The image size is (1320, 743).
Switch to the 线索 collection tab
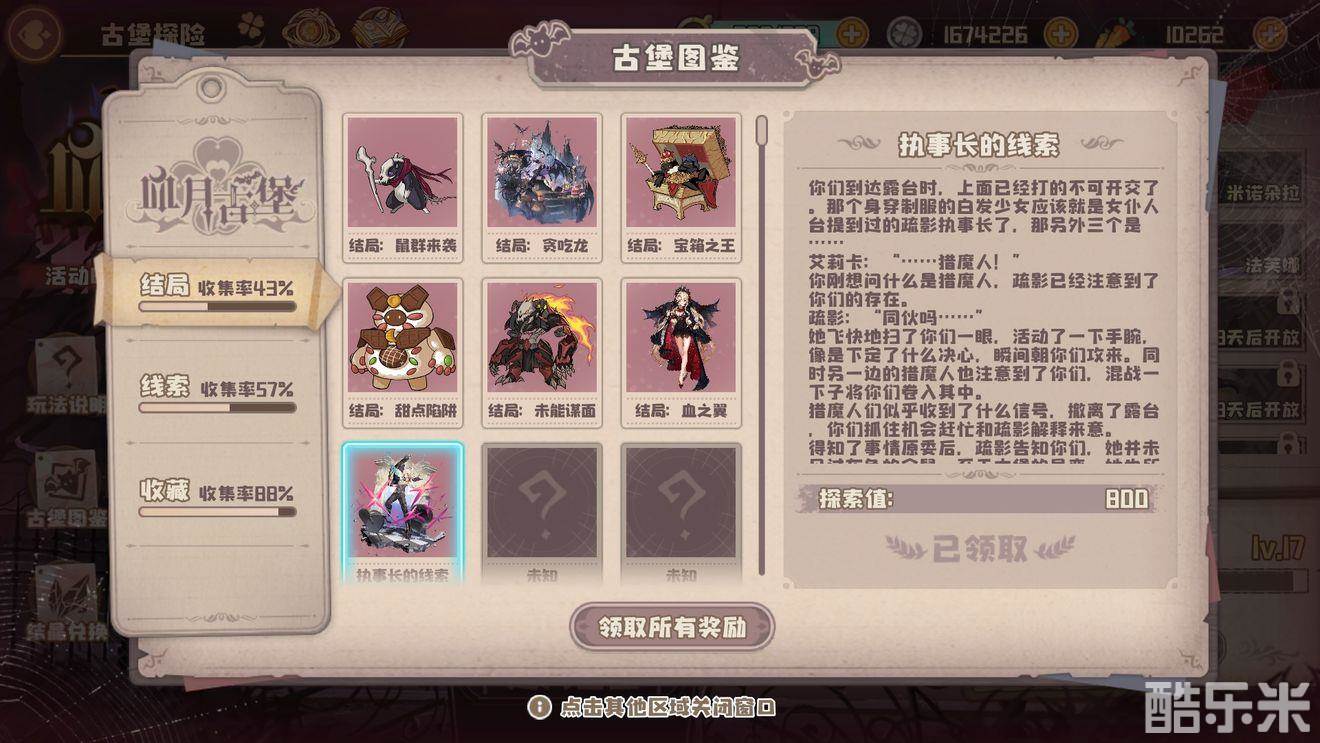point(217,395)
